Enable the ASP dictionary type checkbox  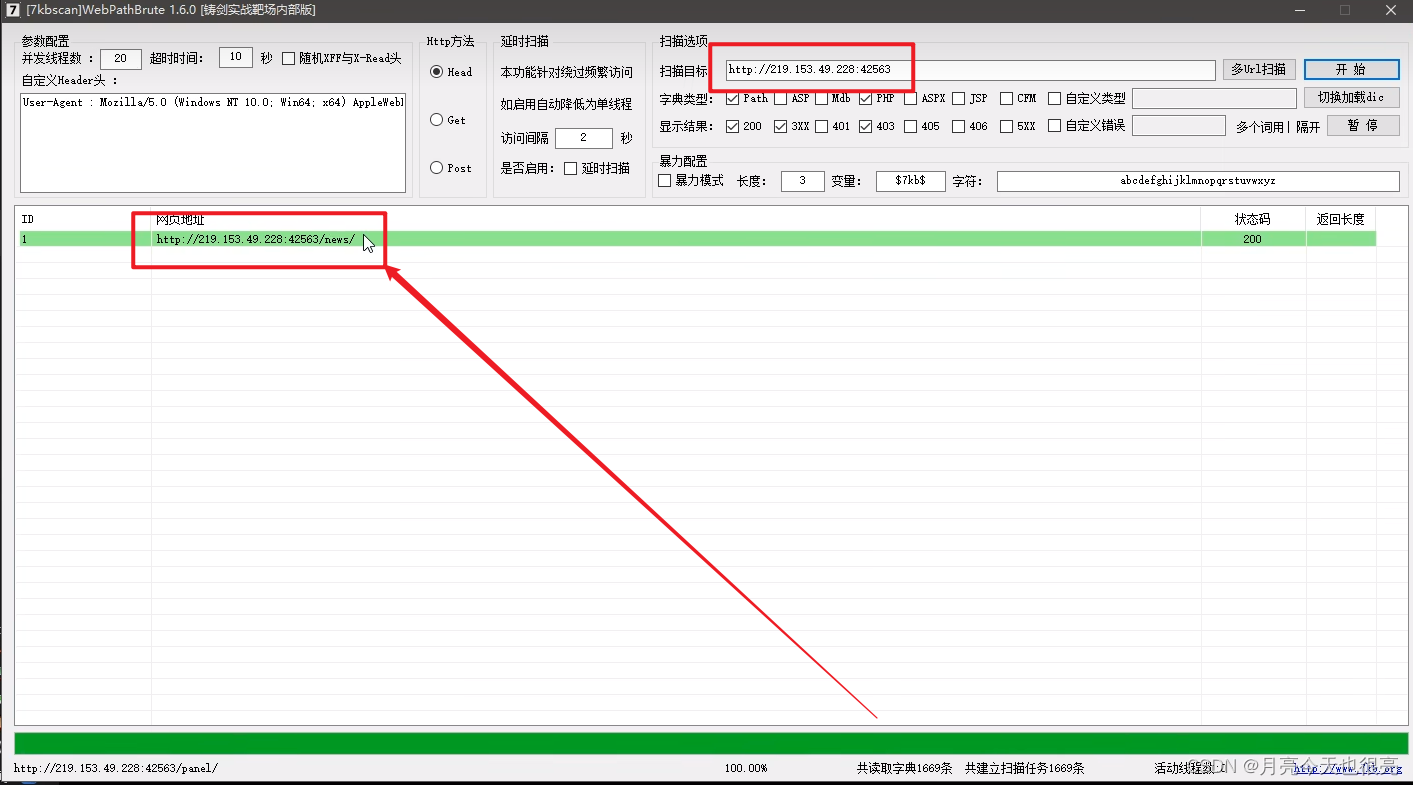pyautogui.click(x=780, y=99)
